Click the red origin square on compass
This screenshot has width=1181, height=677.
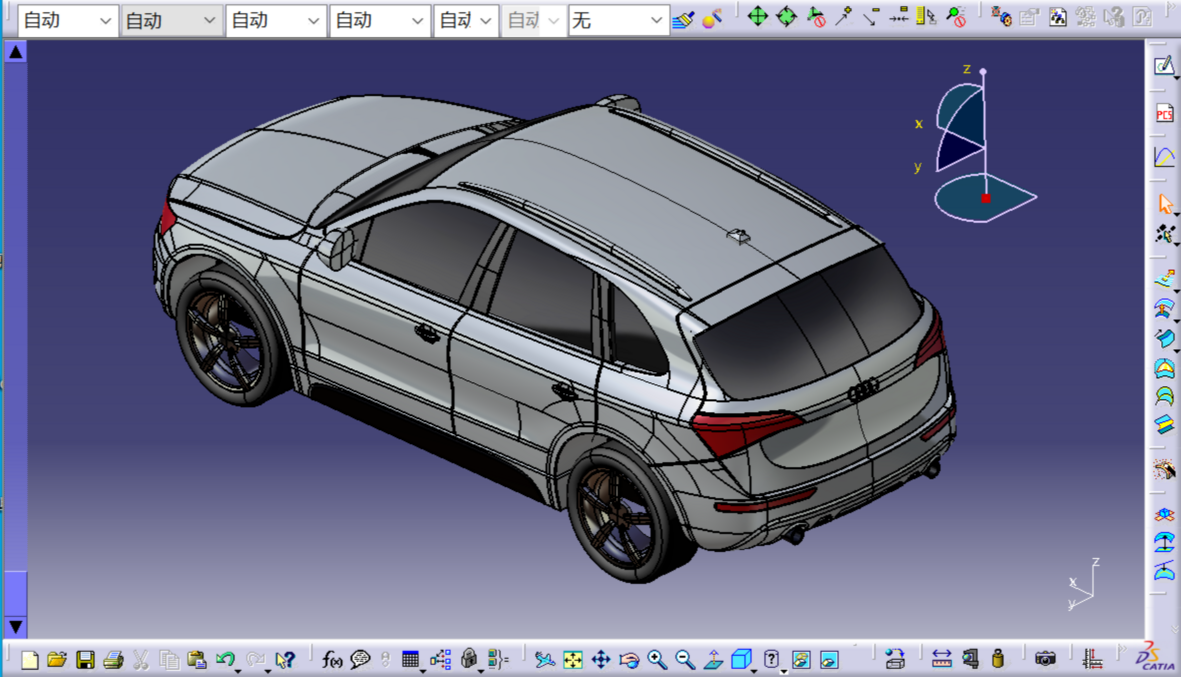[x=986, y=198]
